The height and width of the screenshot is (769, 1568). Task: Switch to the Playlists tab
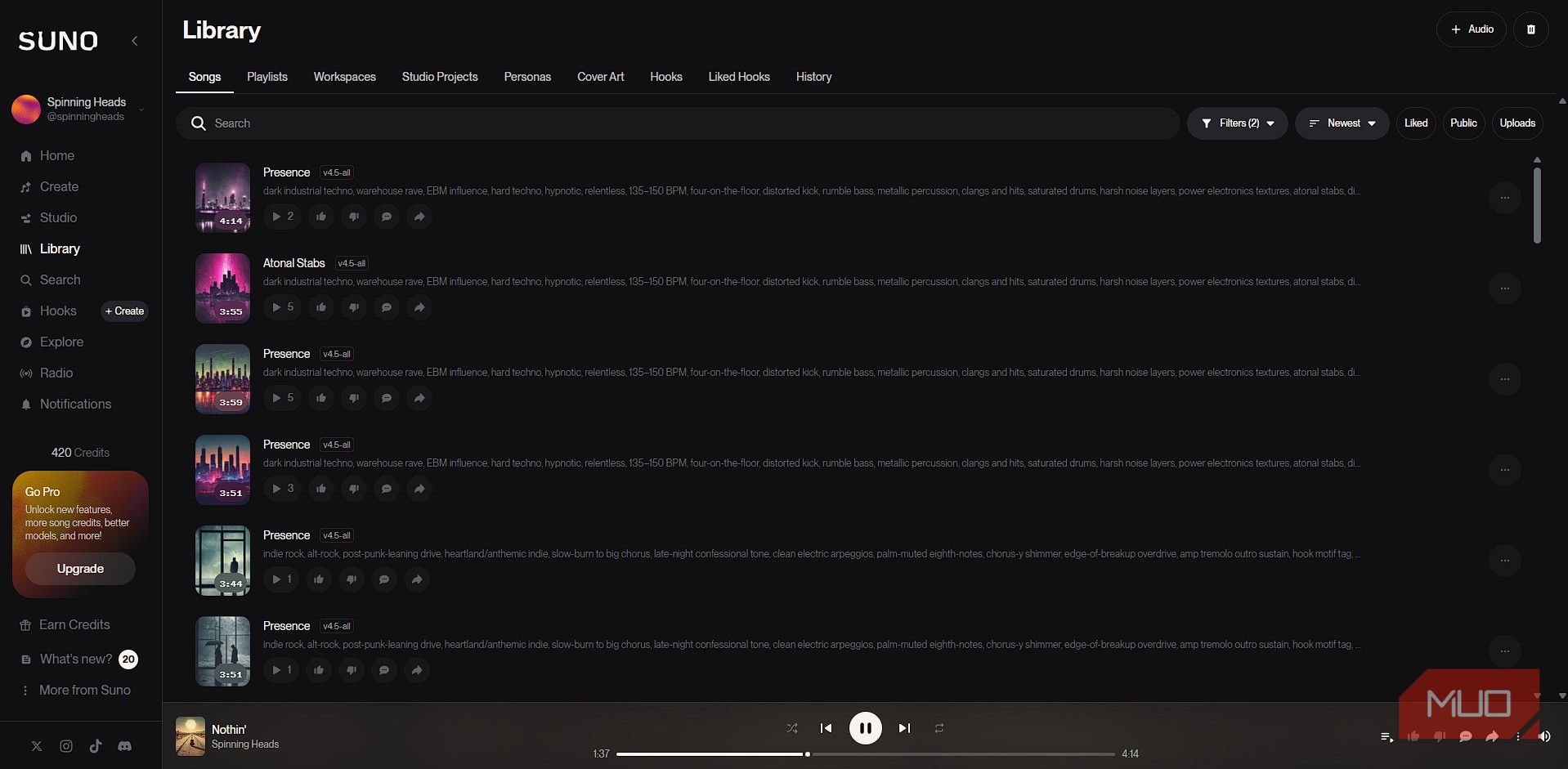point(267,77)
